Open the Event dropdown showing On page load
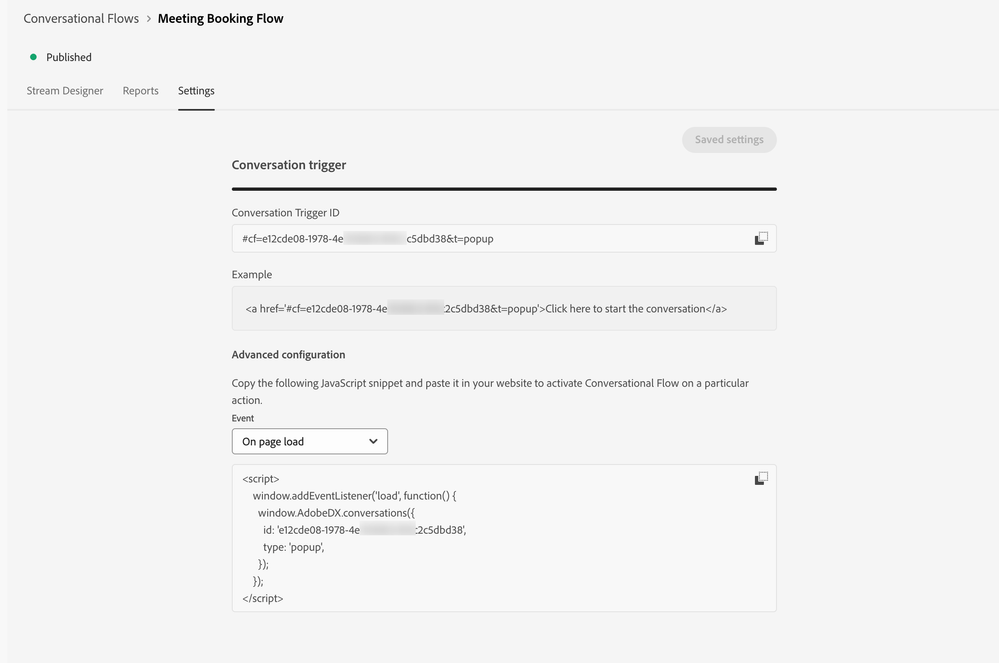Viewport: 999px width, 663px height. (x=309, y=441)
